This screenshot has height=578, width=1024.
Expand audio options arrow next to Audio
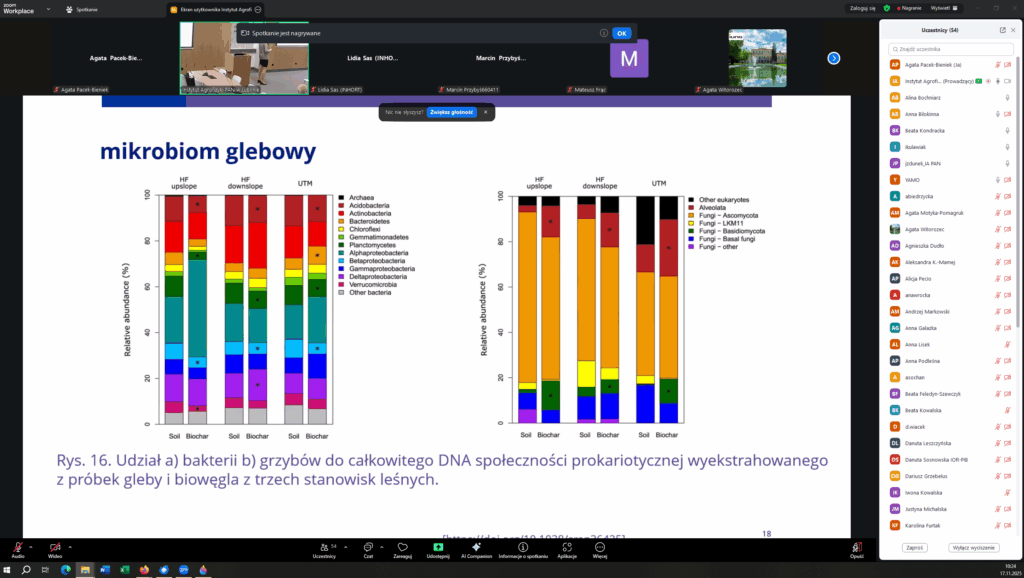pyautogui.click(x=31, y=546)
